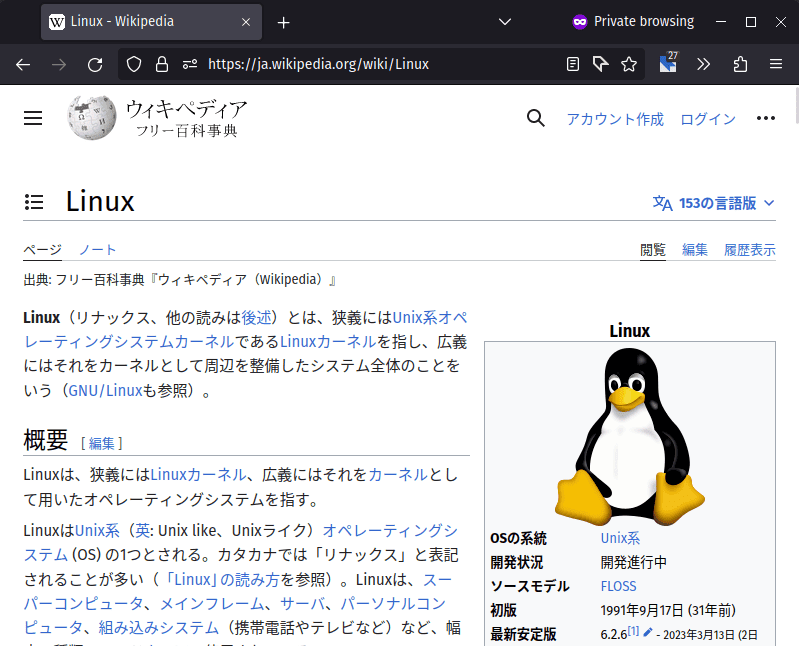Open citation [1] next to 6.2.6
The image size is (799, 646).
(x=633, y=631)
